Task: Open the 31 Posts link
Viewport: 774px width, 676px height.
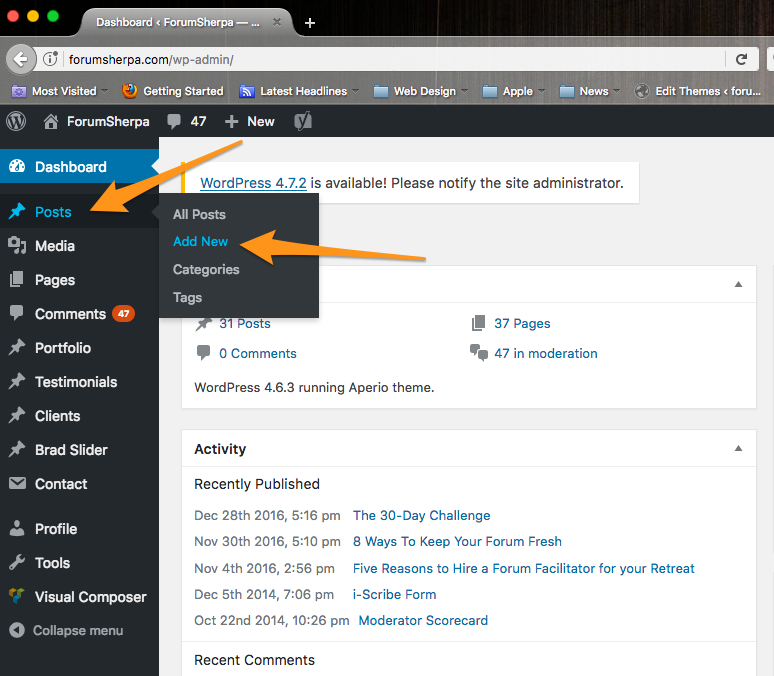Action: point(245,323)
